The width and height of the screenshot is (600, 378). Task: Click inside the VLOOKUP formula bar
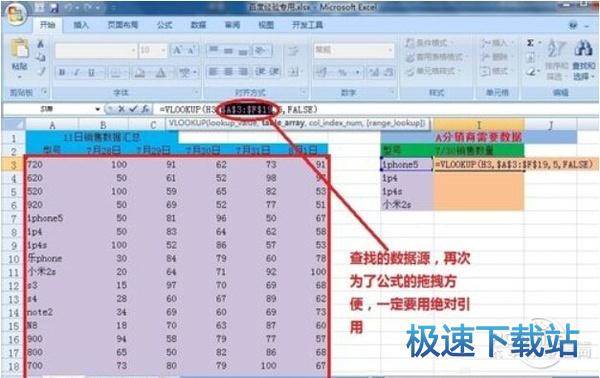(x=377, y=109)
